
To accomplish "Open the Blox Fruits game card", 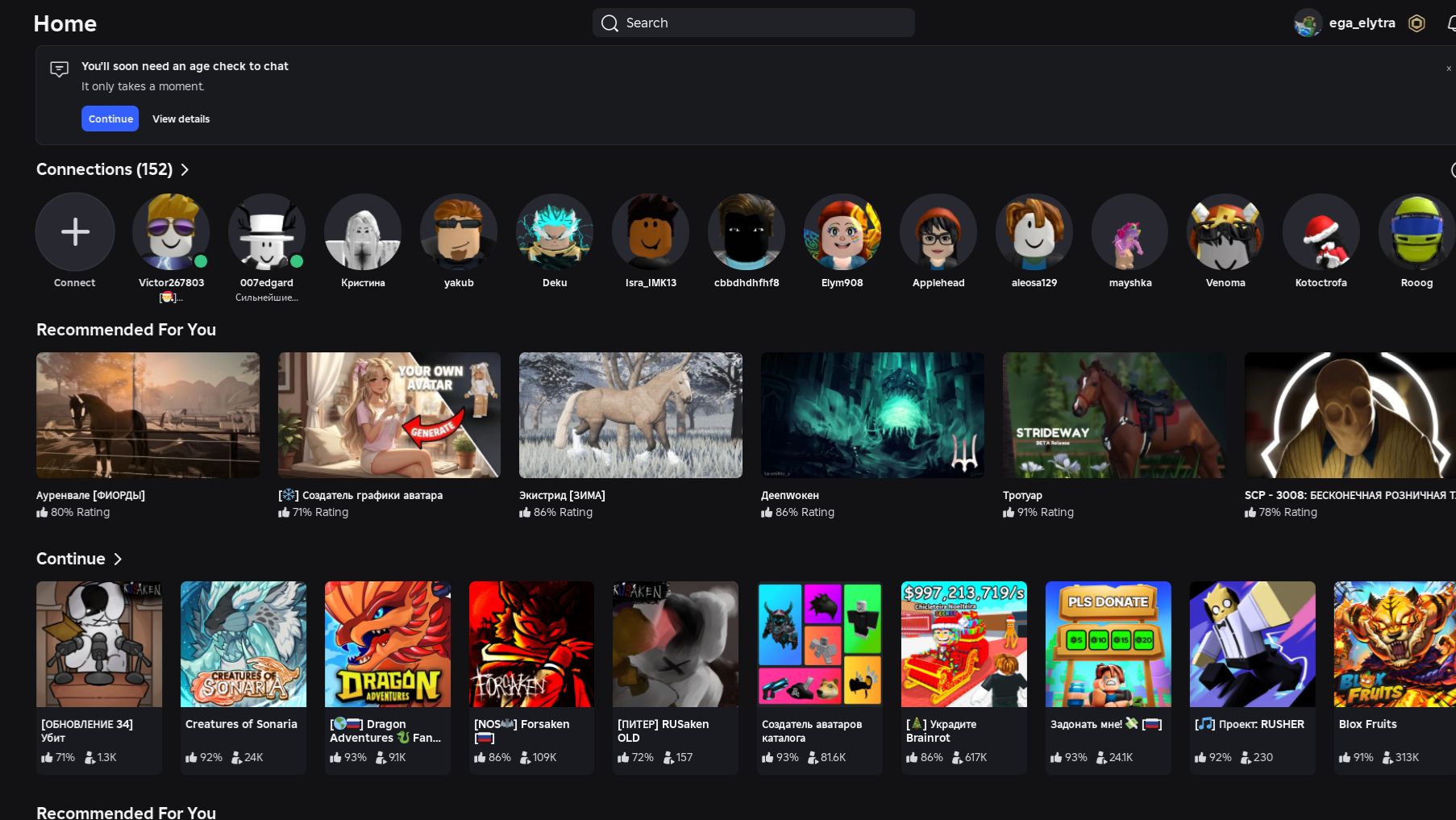I will point(1396,677).
